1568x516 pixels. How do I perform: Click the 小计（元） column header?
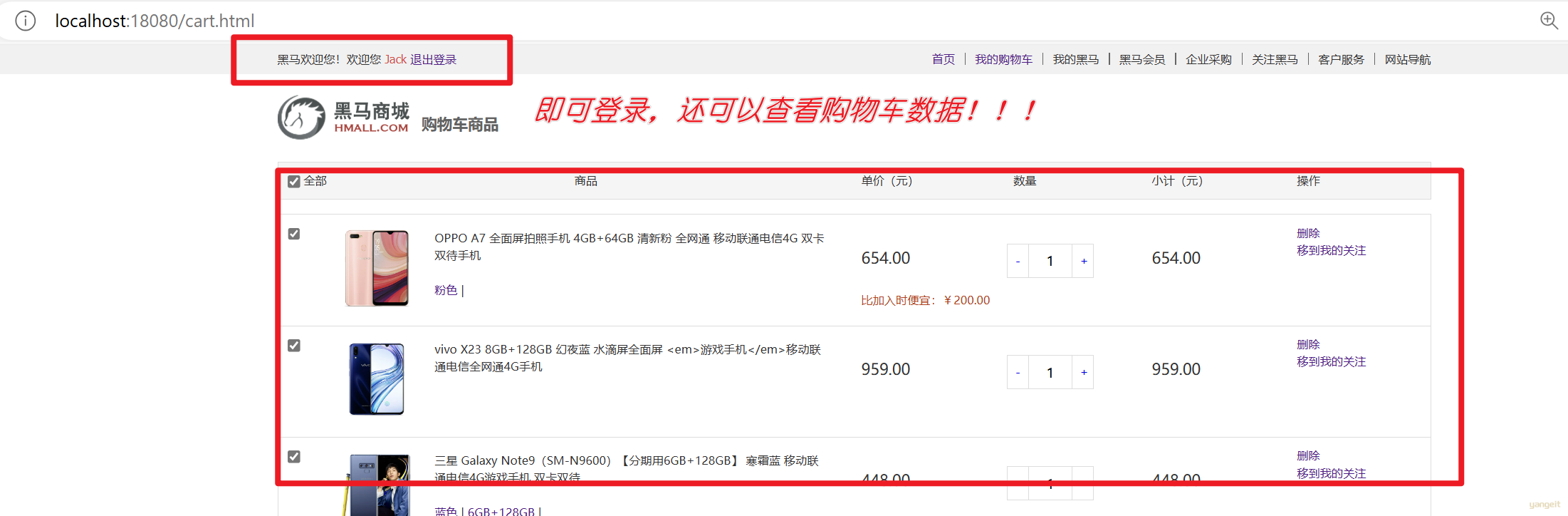[1177, 181]
